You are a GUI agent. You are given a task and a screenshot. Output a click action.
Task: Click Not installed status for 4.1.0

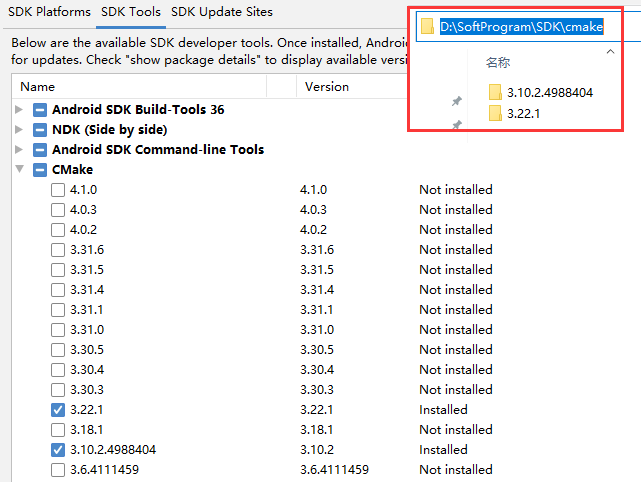click(x=456, y=190)
